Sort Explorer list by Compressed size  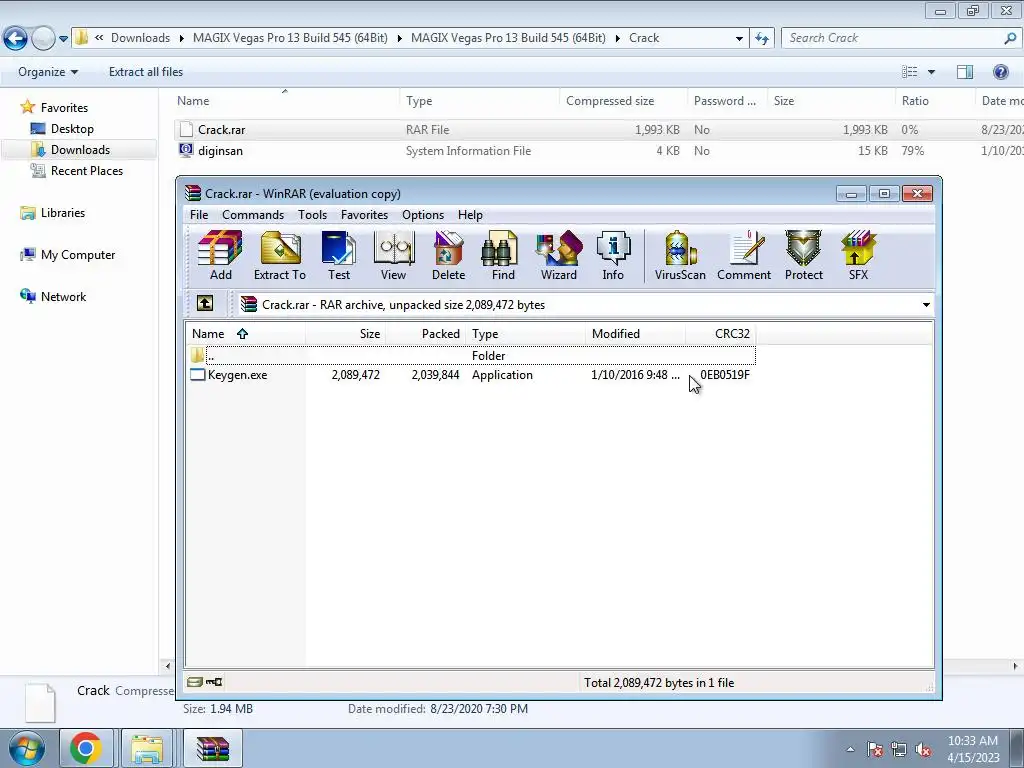pos(623,101)
